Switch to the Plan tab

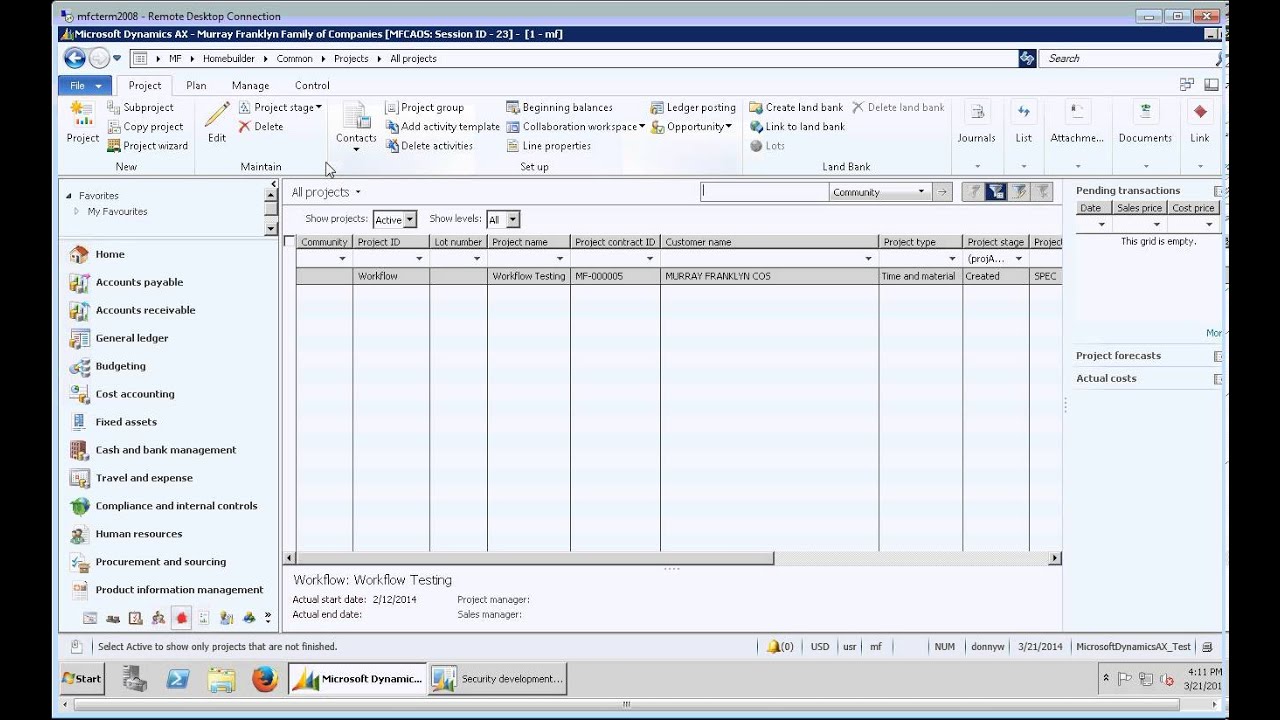pos(196,86)
